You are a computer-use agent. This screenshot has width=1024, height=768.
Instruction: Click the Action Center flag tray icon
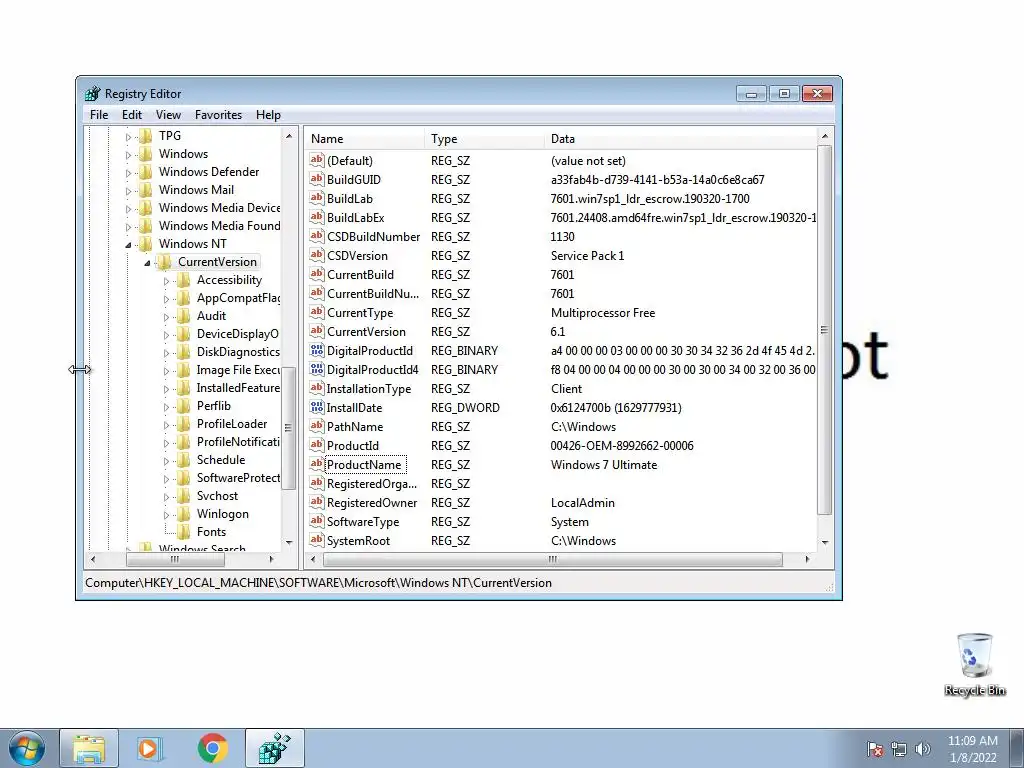(x=875, y=749)
